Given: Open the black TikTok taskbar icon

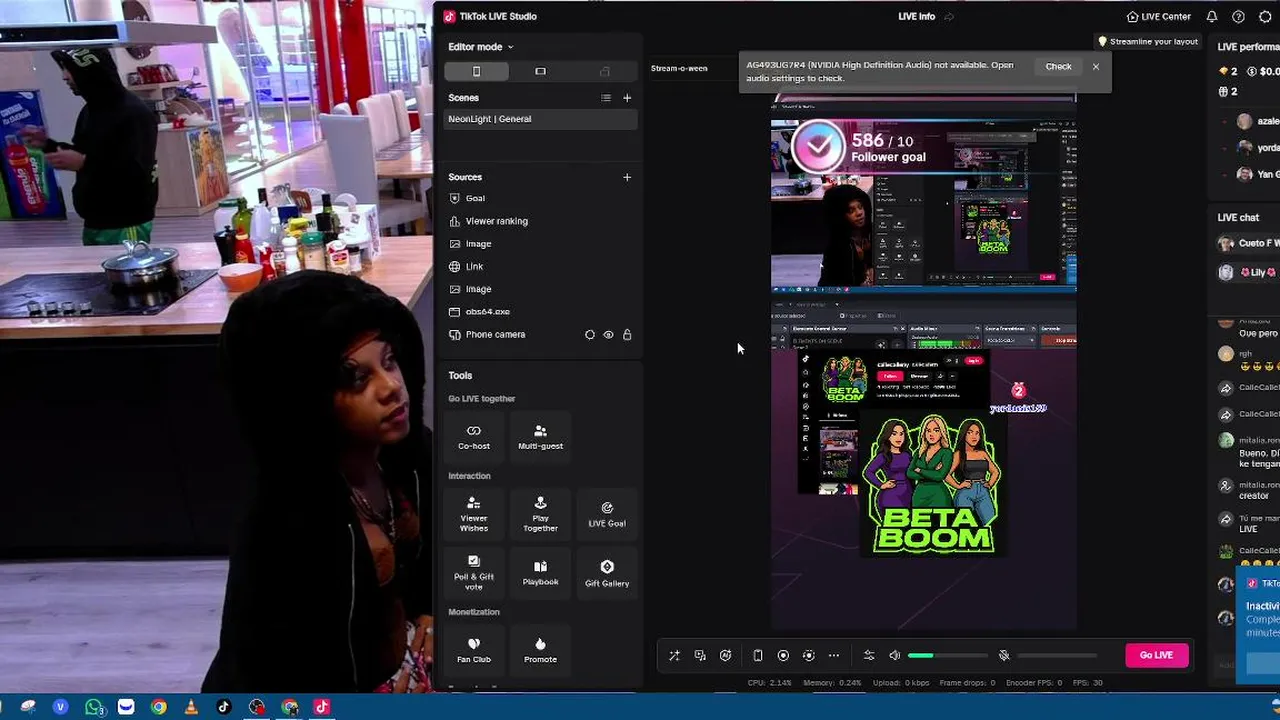Looking at the screenshot, I should [x=224, y=707].
